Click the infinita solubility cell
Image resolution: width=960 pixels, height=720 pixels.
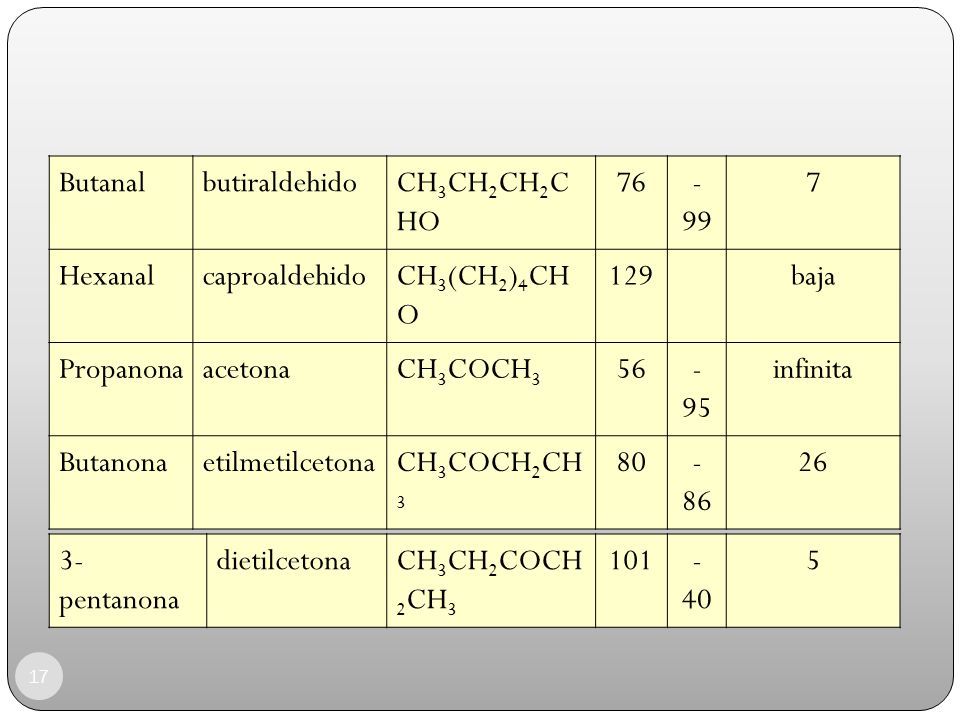pyautogui.click(x=813, y=389)
